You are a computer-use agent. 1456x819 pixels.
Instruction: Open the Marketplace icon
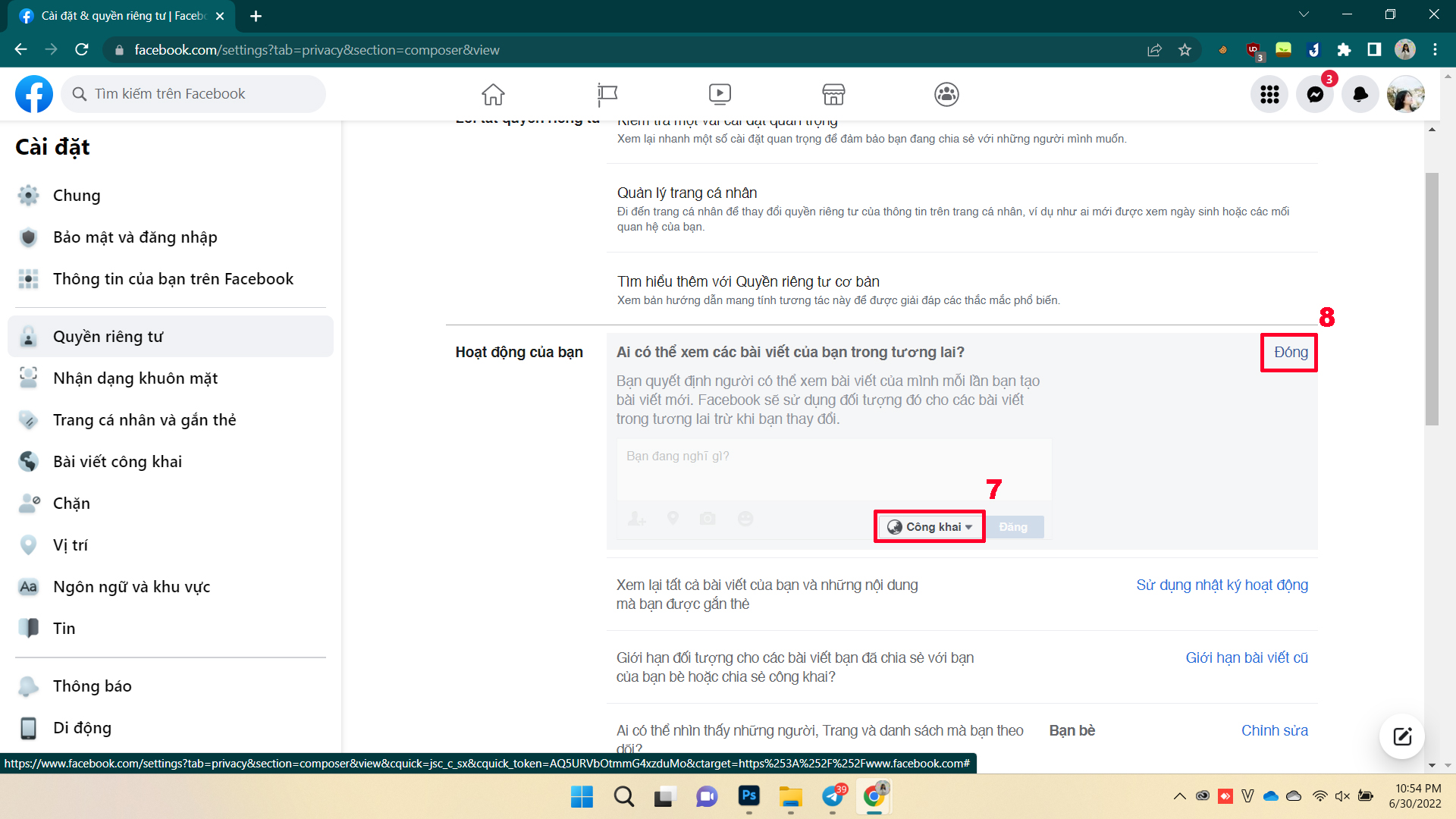(x=833, y=94)
